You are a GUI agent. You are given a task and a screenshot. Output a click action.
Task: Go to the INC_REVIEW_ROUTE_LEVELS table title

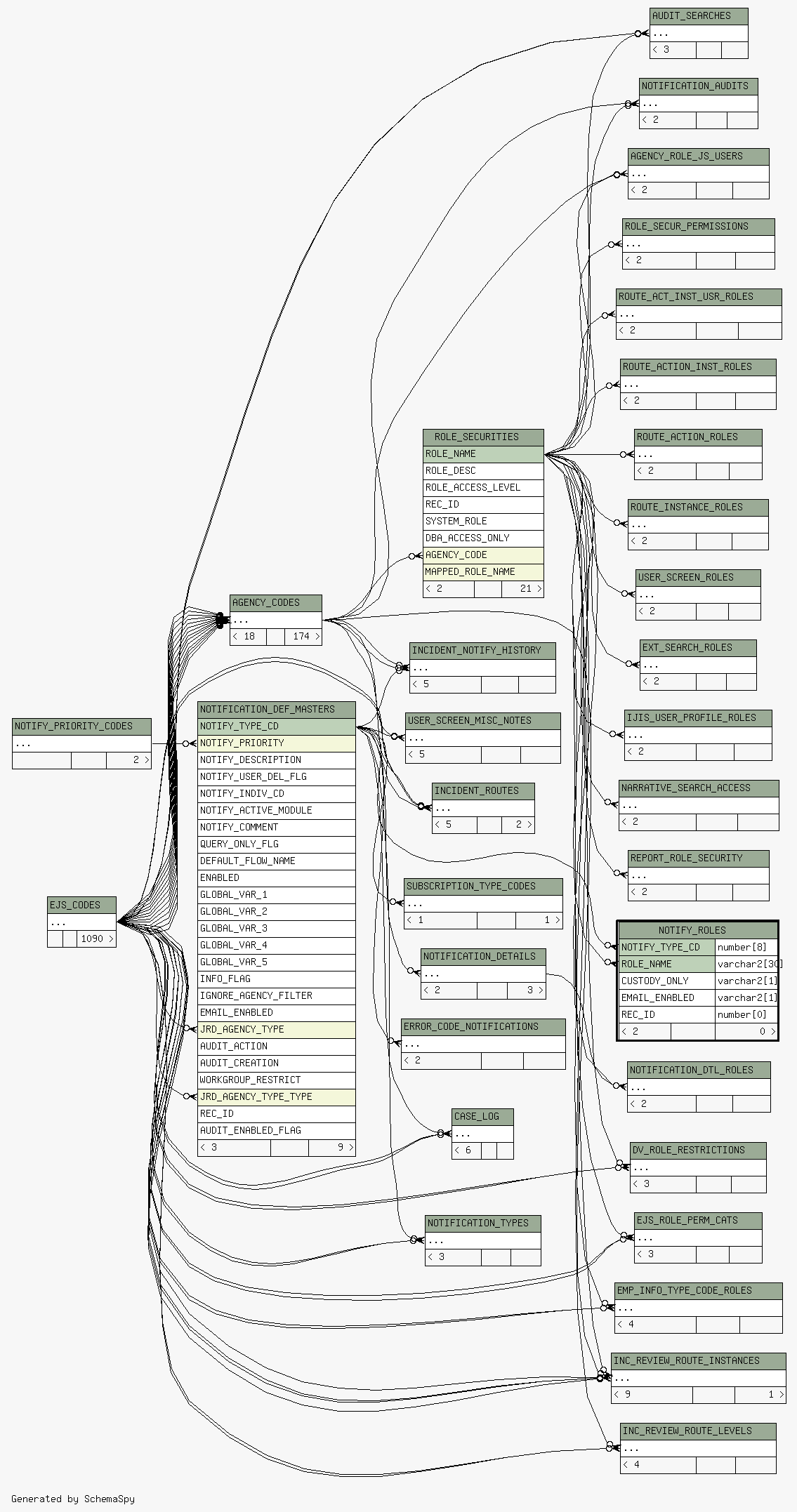pyautogui.click(x=698, y=1431)
